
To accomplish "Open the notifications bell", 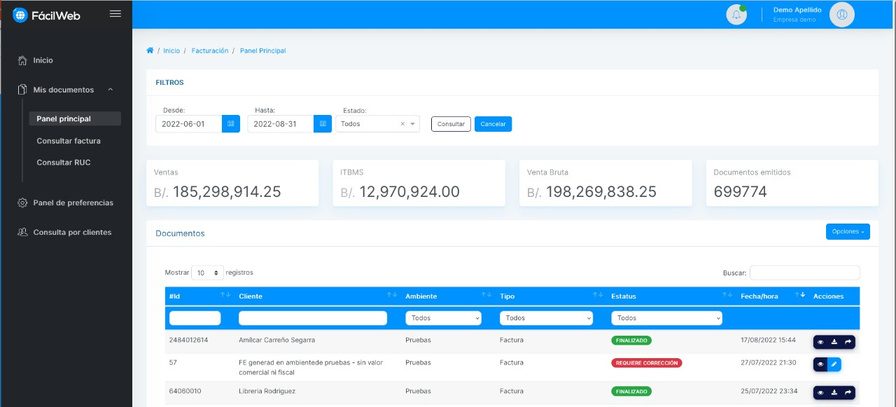I will (736, 15).
